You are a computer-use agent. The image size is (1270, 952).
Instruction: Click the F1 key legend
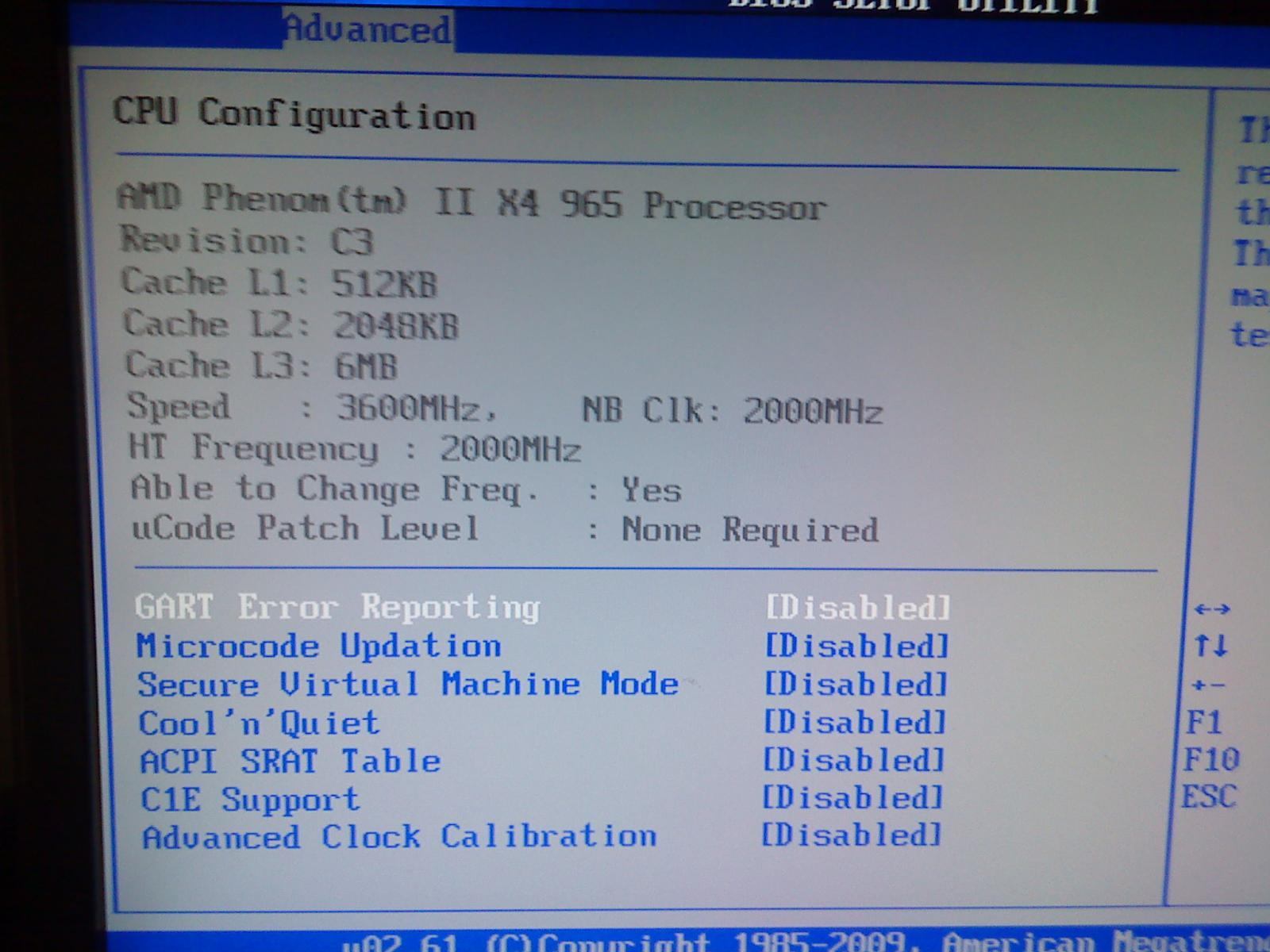pyautogui.click(x=1204, y=722)
